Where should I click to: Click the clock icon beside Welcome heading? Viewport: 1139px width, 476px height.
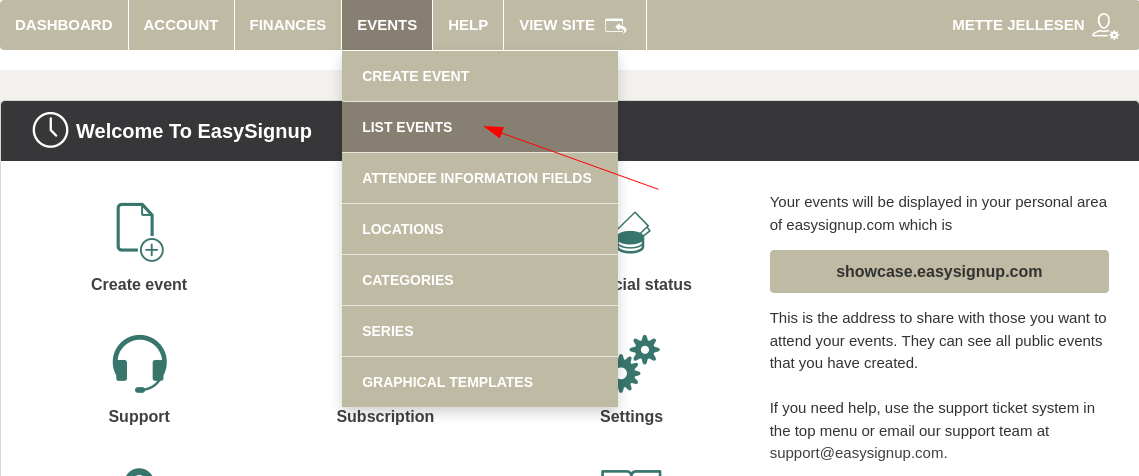50,130
